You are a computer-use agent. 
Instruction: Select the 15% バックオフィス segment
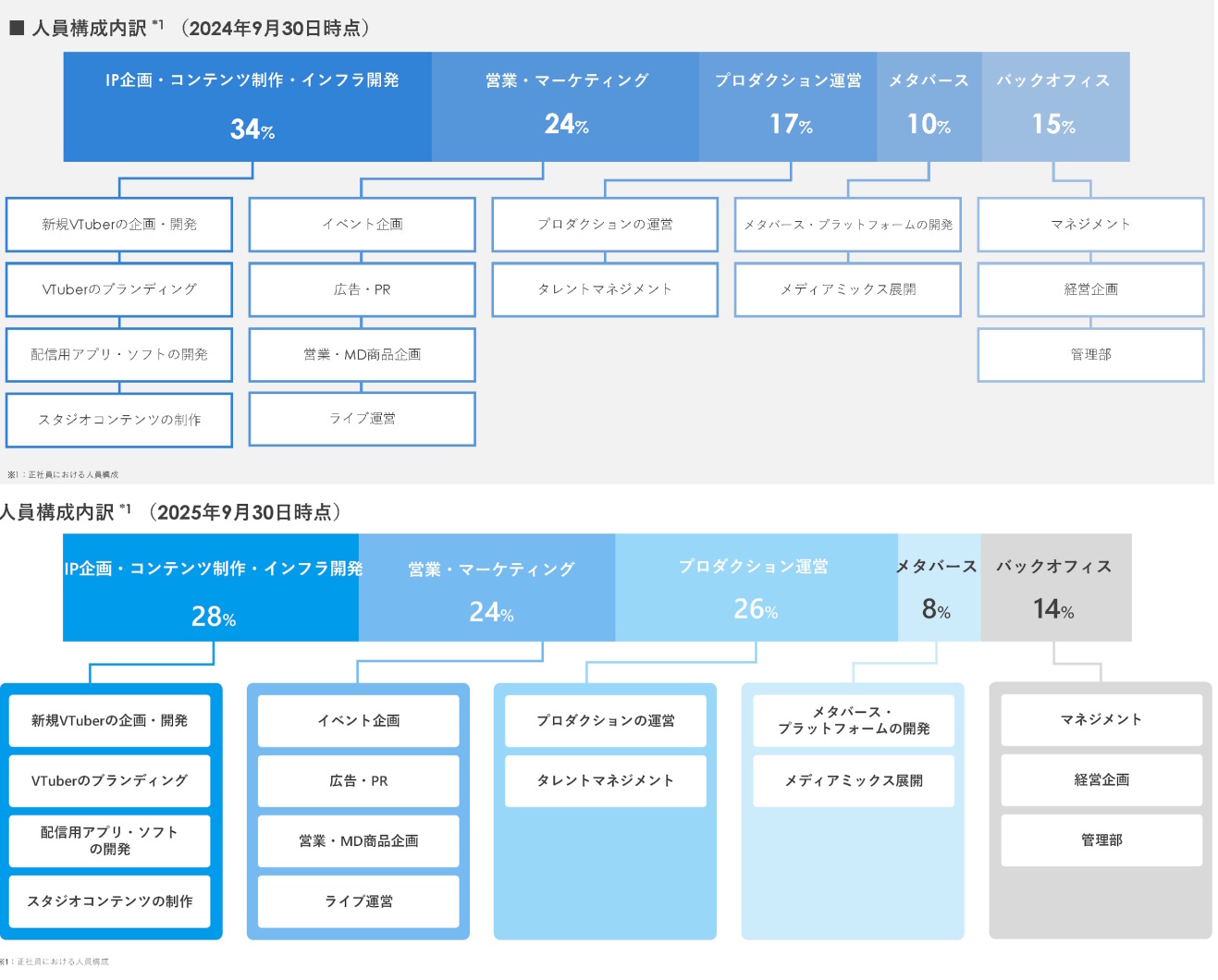(1054, 106)
